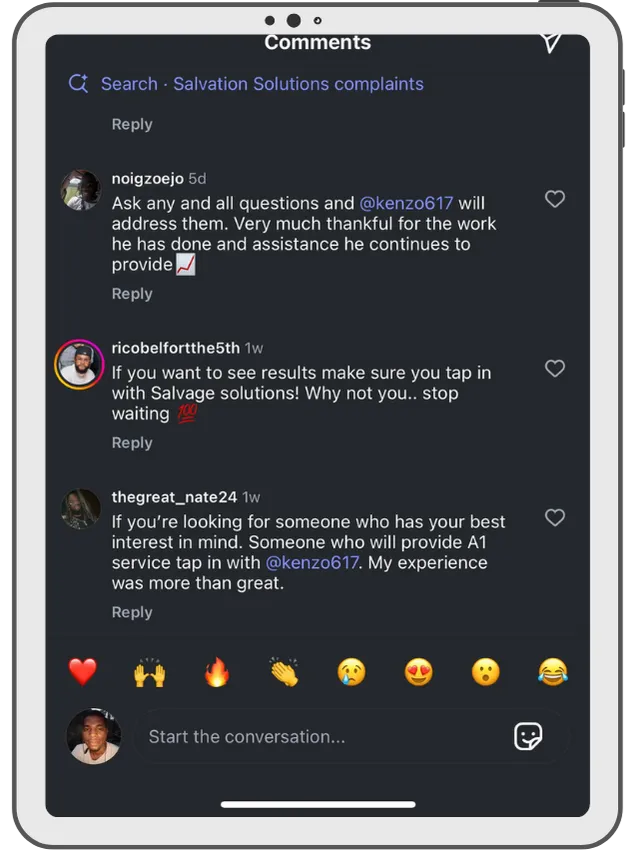Open Search Salvation Solutions complaints link
This screenshot has height=850, width=637.
tap(262, 84)
